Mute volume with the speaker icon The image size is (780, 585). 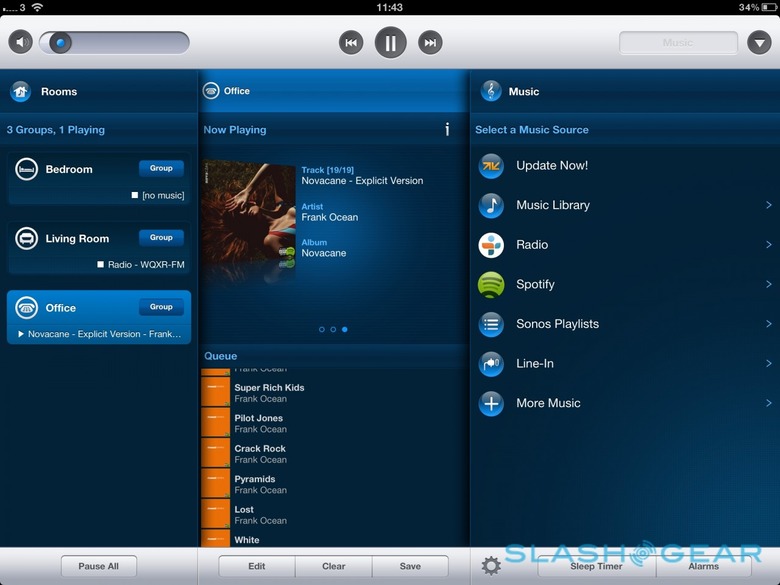pos(20,42)
